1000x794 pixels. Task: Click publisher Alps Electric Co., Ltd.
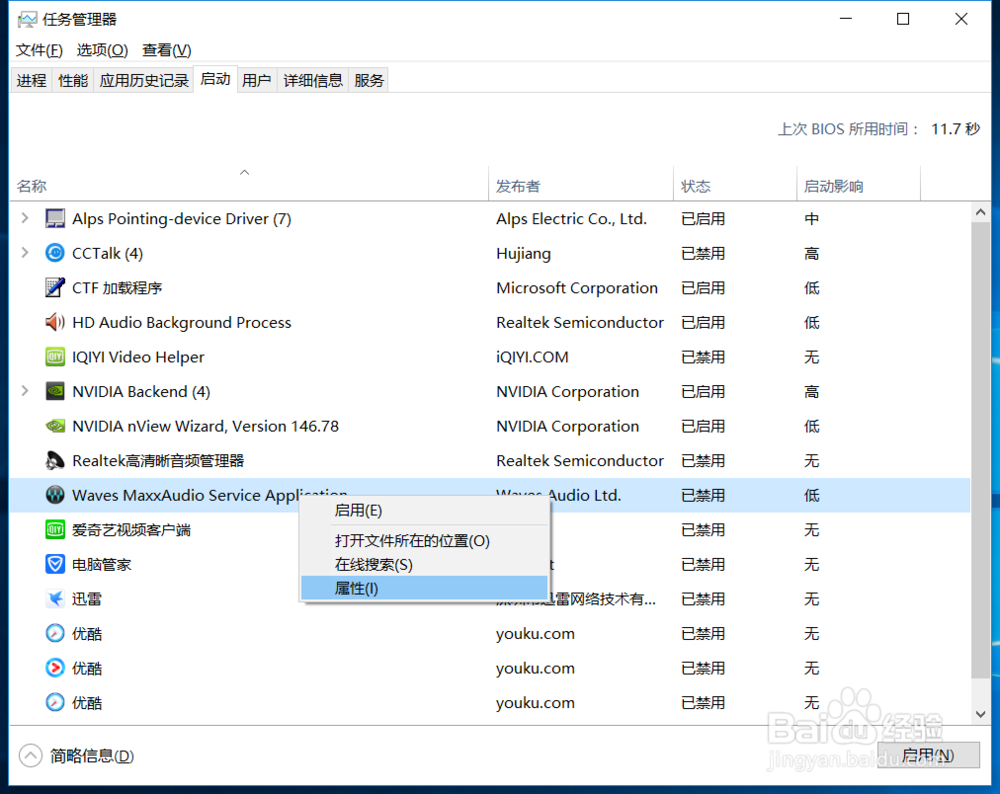click(571, 219)
